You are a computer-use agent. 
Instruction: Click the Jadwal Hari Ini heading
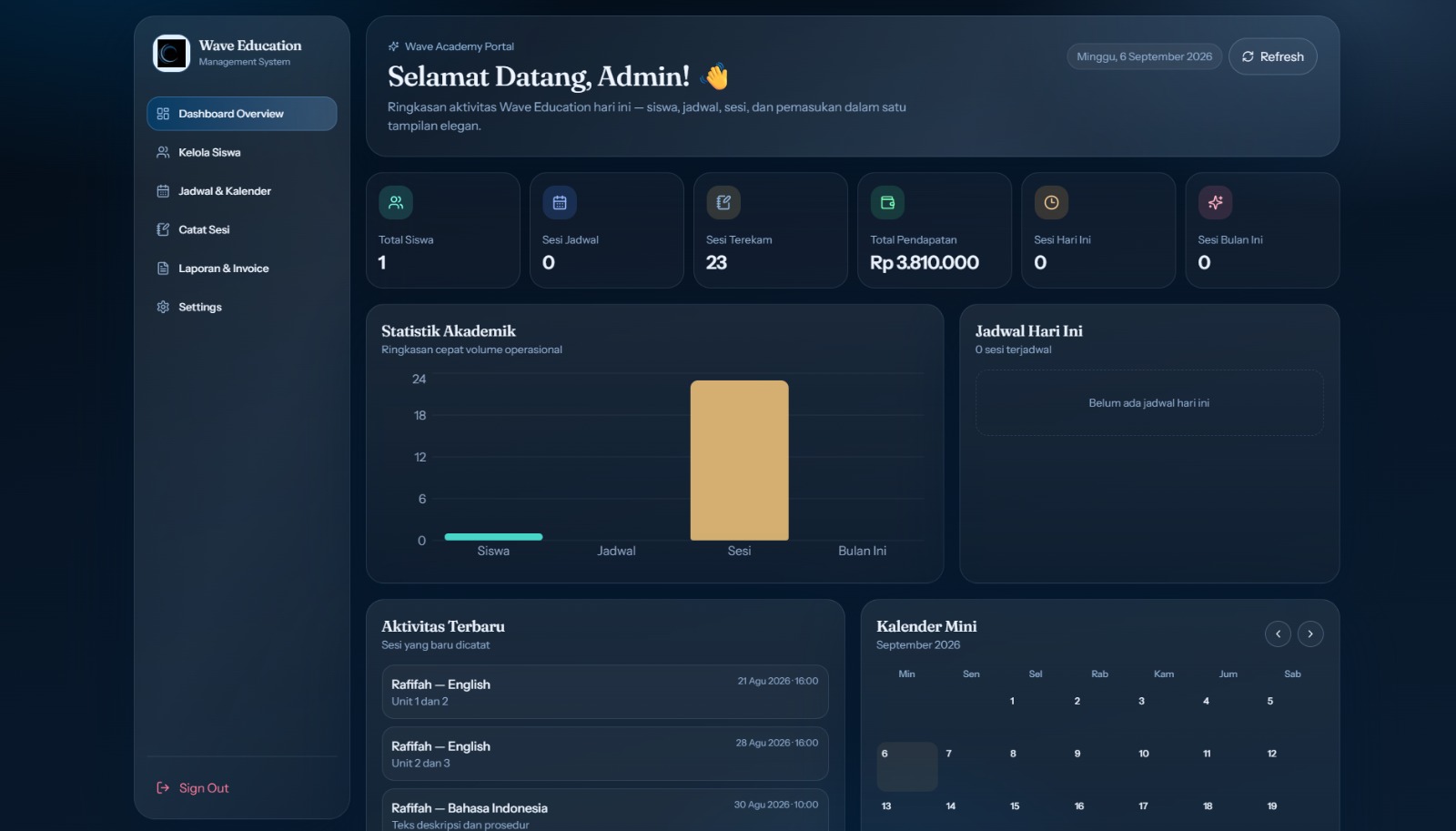1029,331
